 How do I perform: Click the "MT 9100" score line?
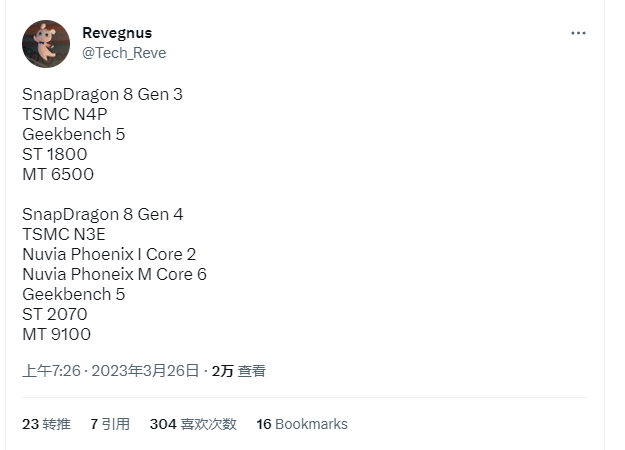tap(56, 334)
